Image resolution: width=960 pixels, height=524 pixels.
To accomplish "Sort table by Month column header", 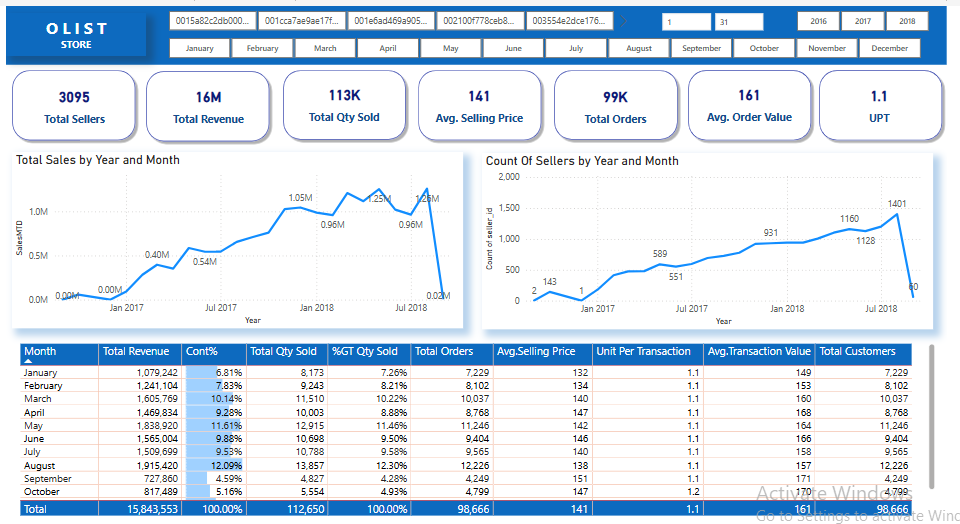I will coord(59,354).
